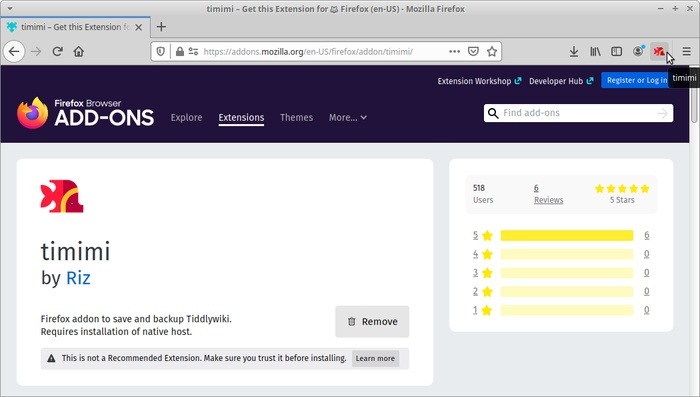The width and height of the screenshot is (700, 397).
Task: Click the 3-star rating bar
Action: click(x=567, y=273)
